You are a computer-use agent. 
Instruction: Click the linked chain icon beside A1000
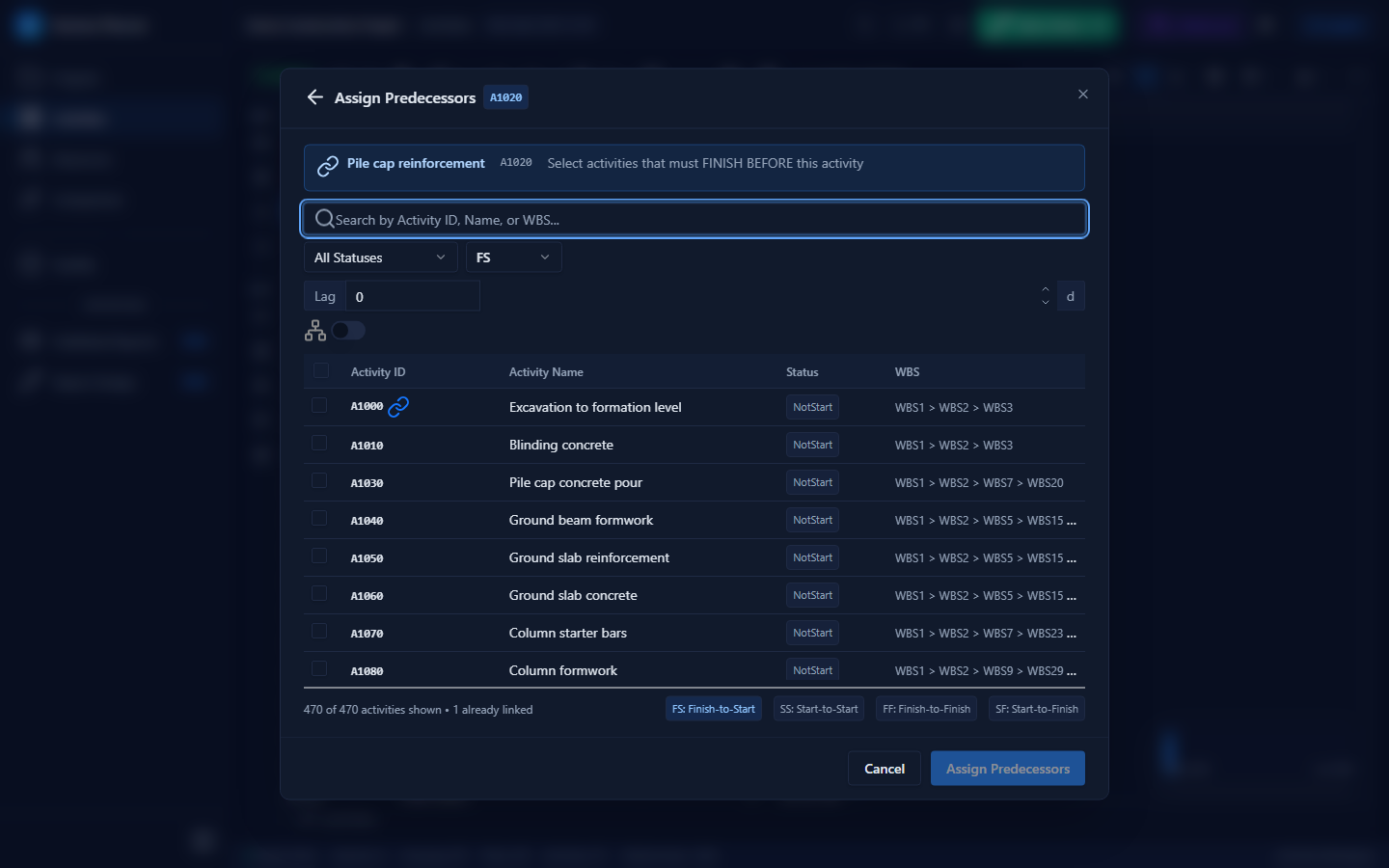tap(398, 407)
